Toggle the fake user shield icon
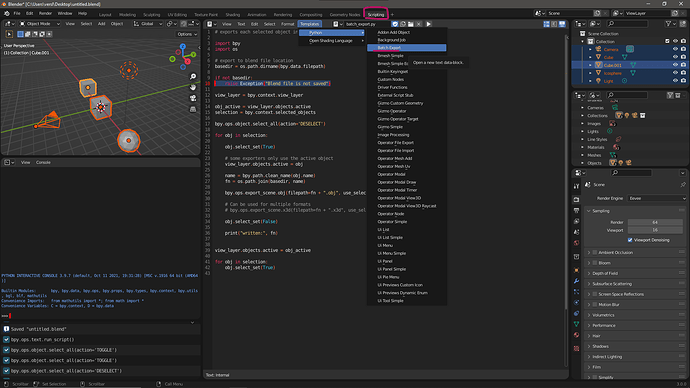 (395, 24)
